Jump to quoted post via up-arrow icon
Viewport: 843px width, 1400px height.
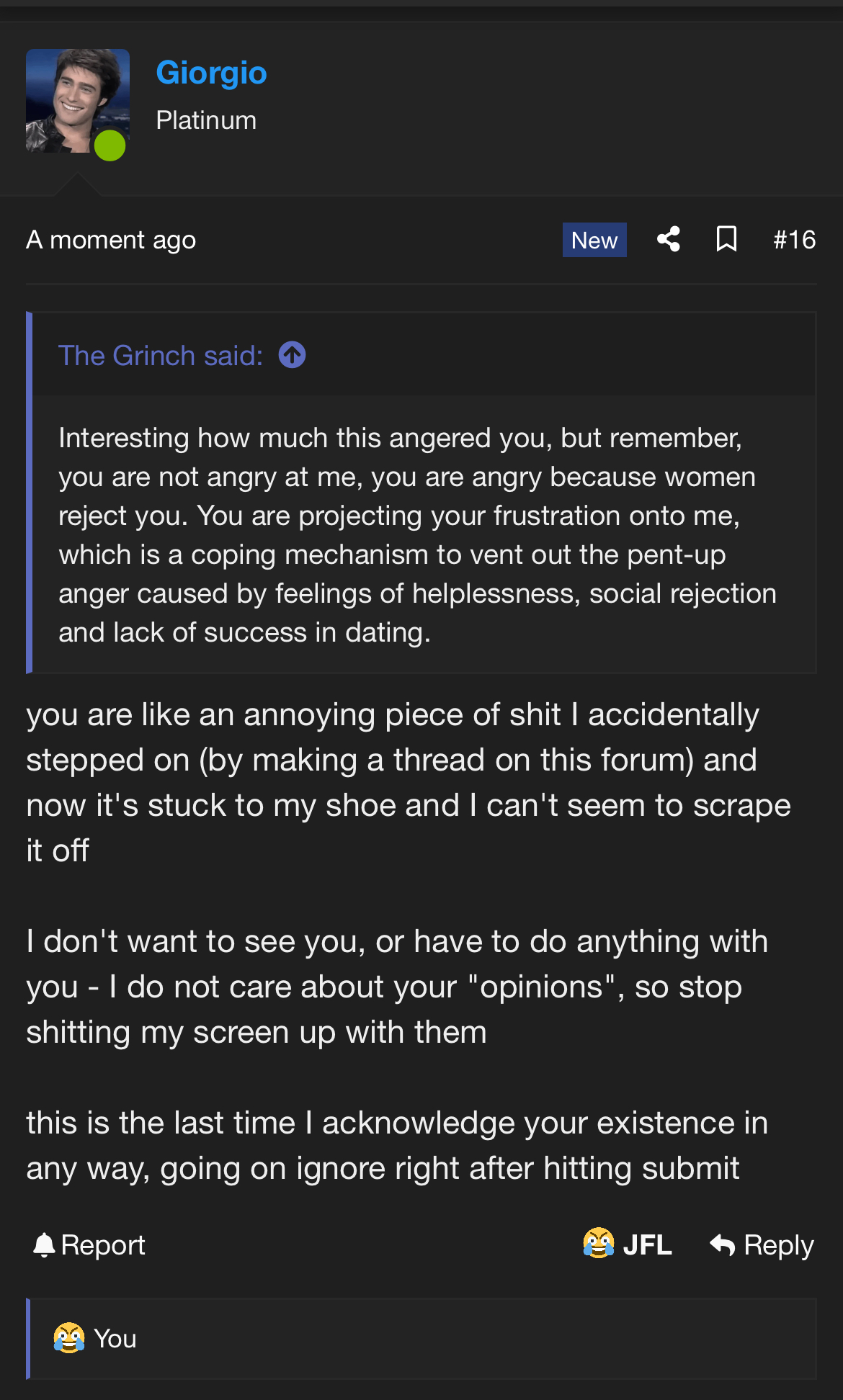[x=293, y=355]
